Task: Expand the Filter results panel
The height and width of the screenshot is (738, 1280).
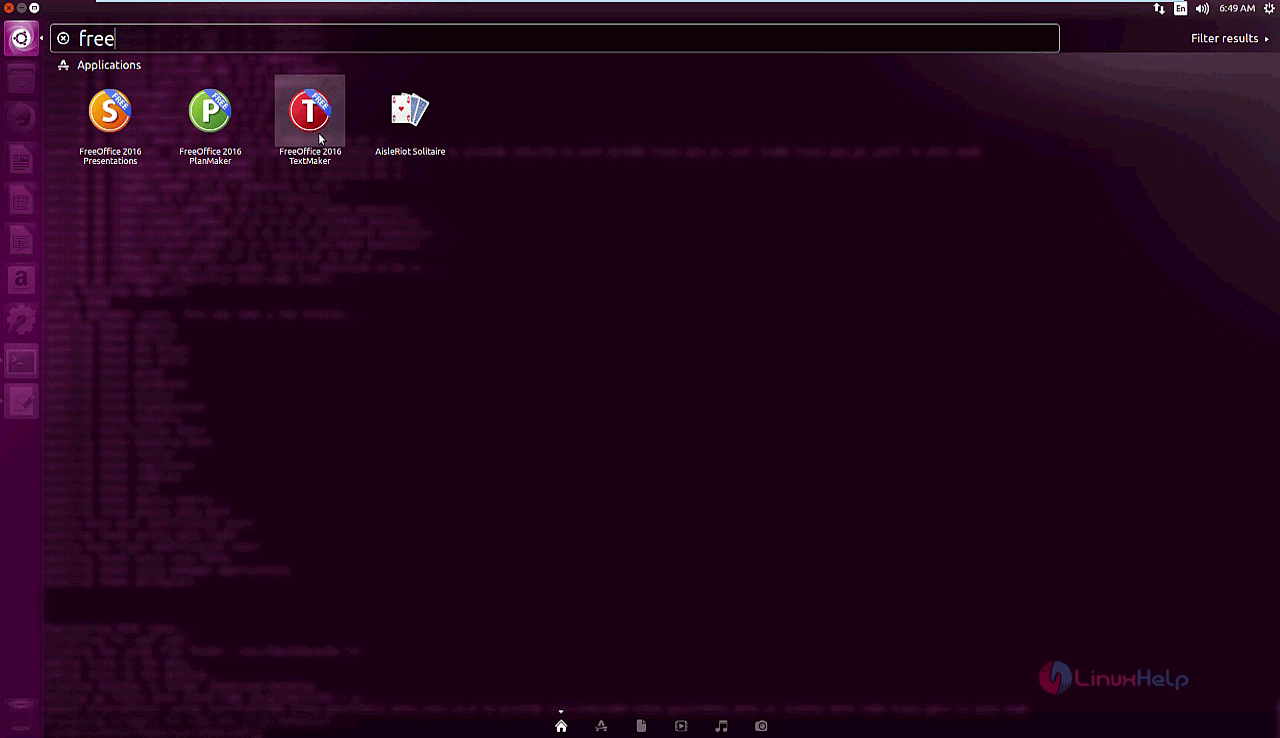Action: point(1230,39)
